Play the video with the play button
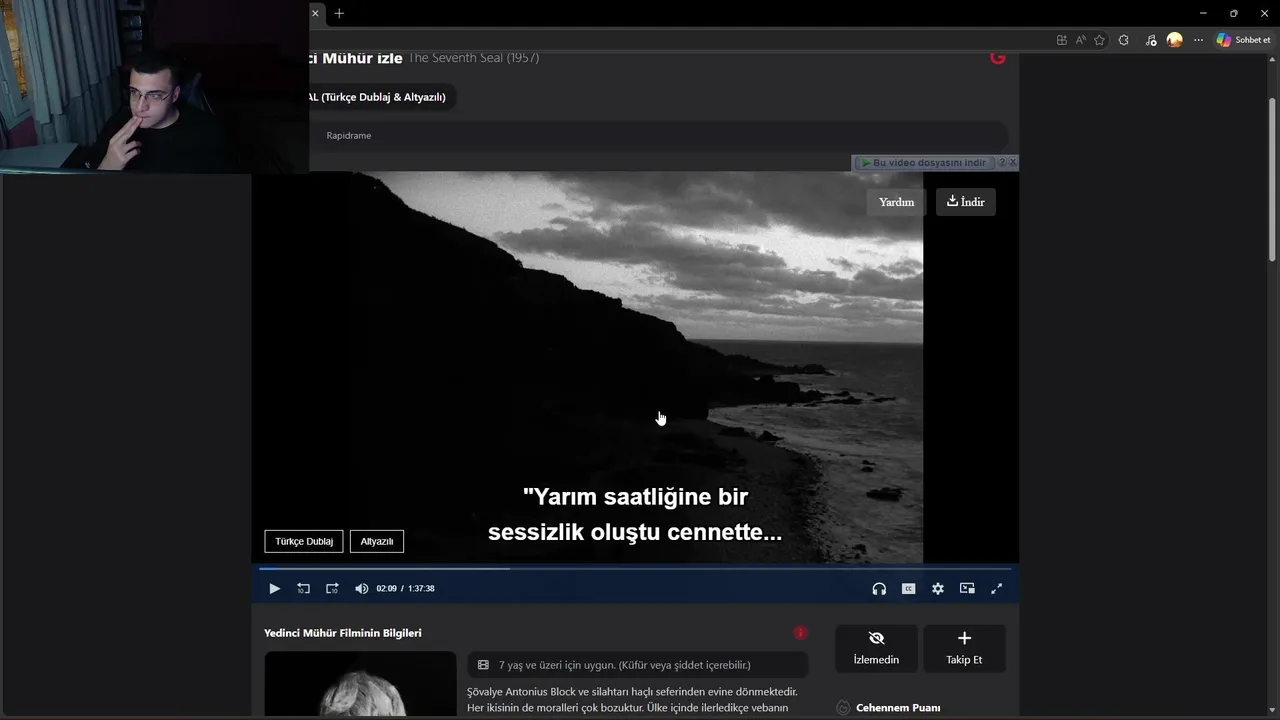 tap(274, 589)
